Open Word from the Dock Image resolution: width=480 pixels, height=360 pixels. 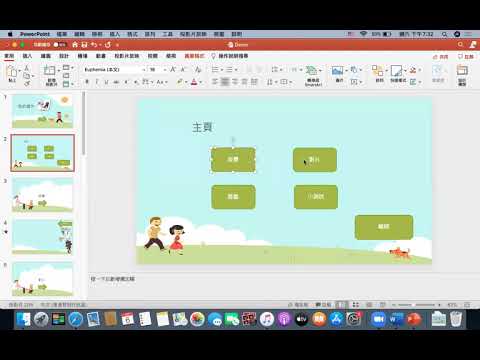pos(396,319)
